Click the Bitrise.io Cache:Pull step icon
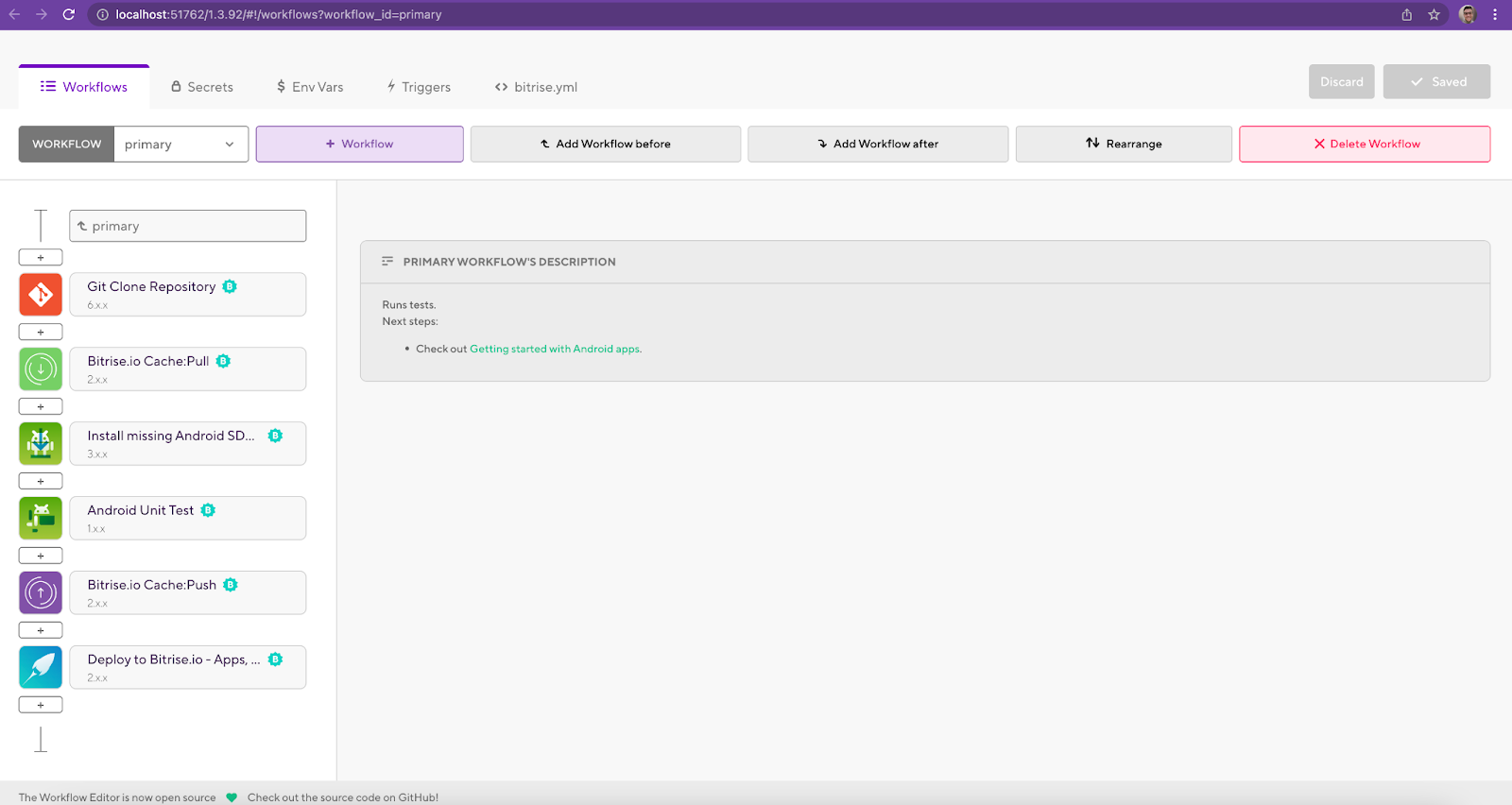1512x805 pixels. [41, 369]
